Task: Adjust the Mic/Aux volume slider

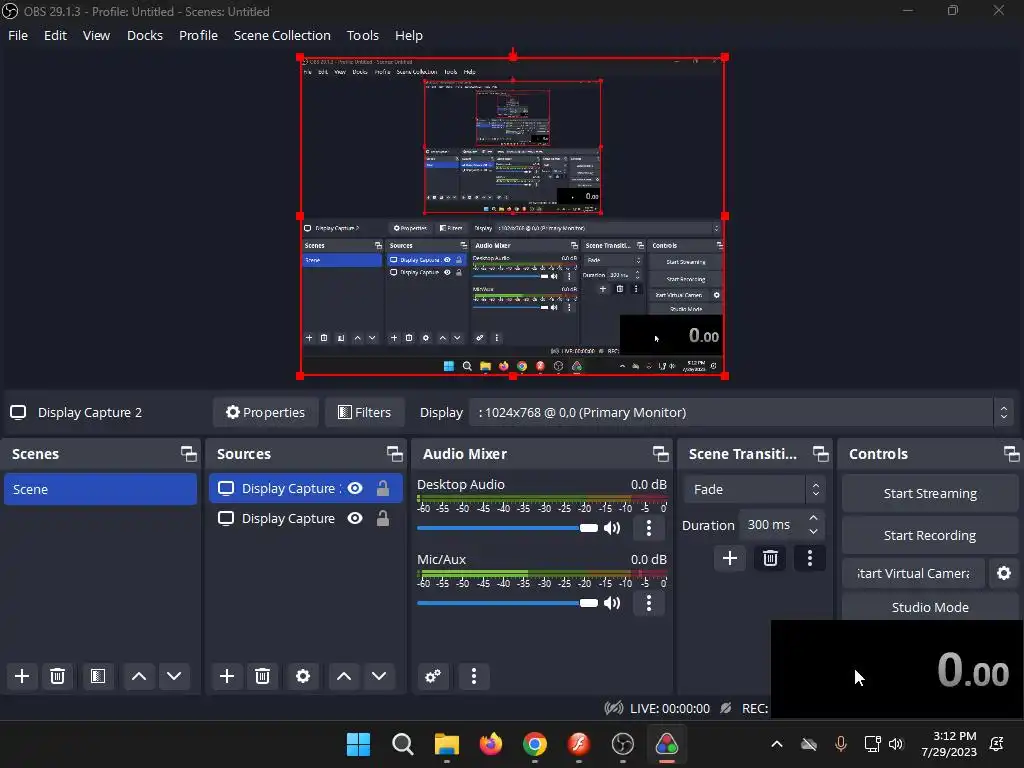Action: pos(507,603)
